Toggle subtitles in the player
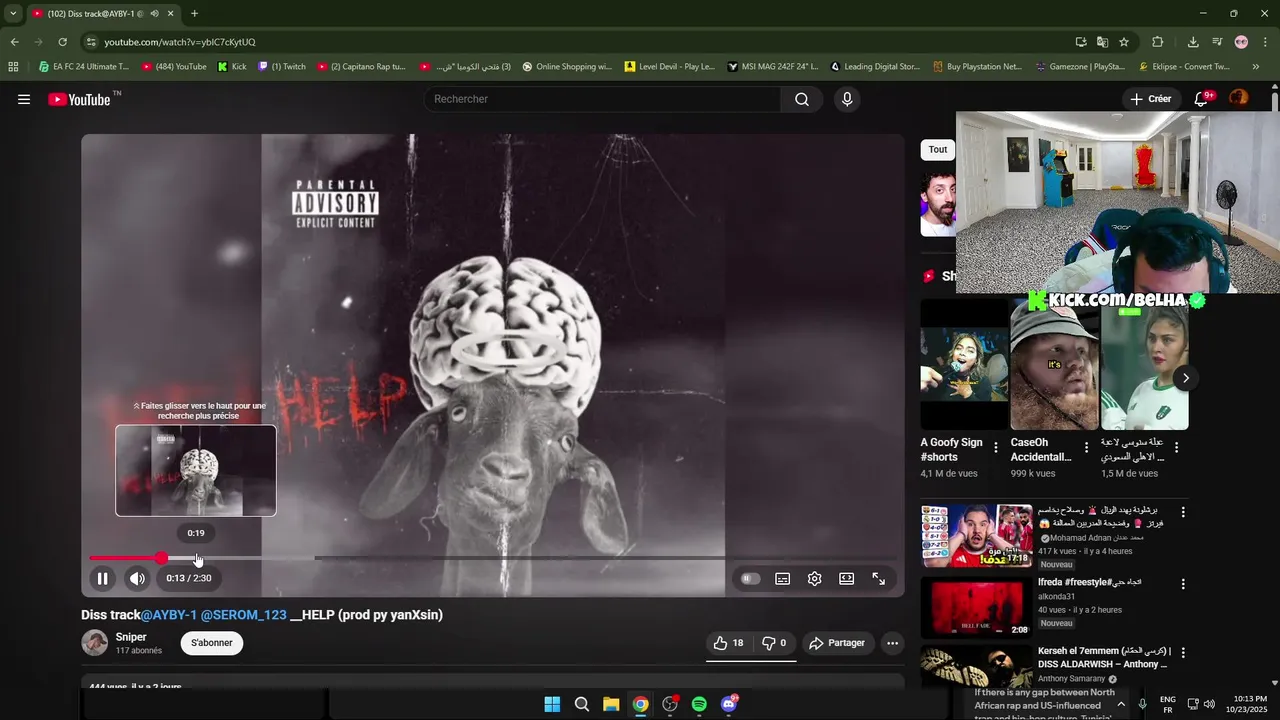Screen dimensions: 1280x720 coord(782,578)
